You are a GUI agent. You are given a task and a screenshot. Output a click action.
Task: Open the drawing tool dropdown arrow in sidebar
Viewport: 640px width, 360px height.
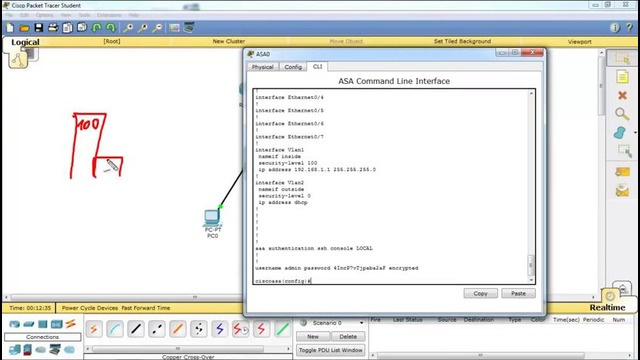(635, 133)
